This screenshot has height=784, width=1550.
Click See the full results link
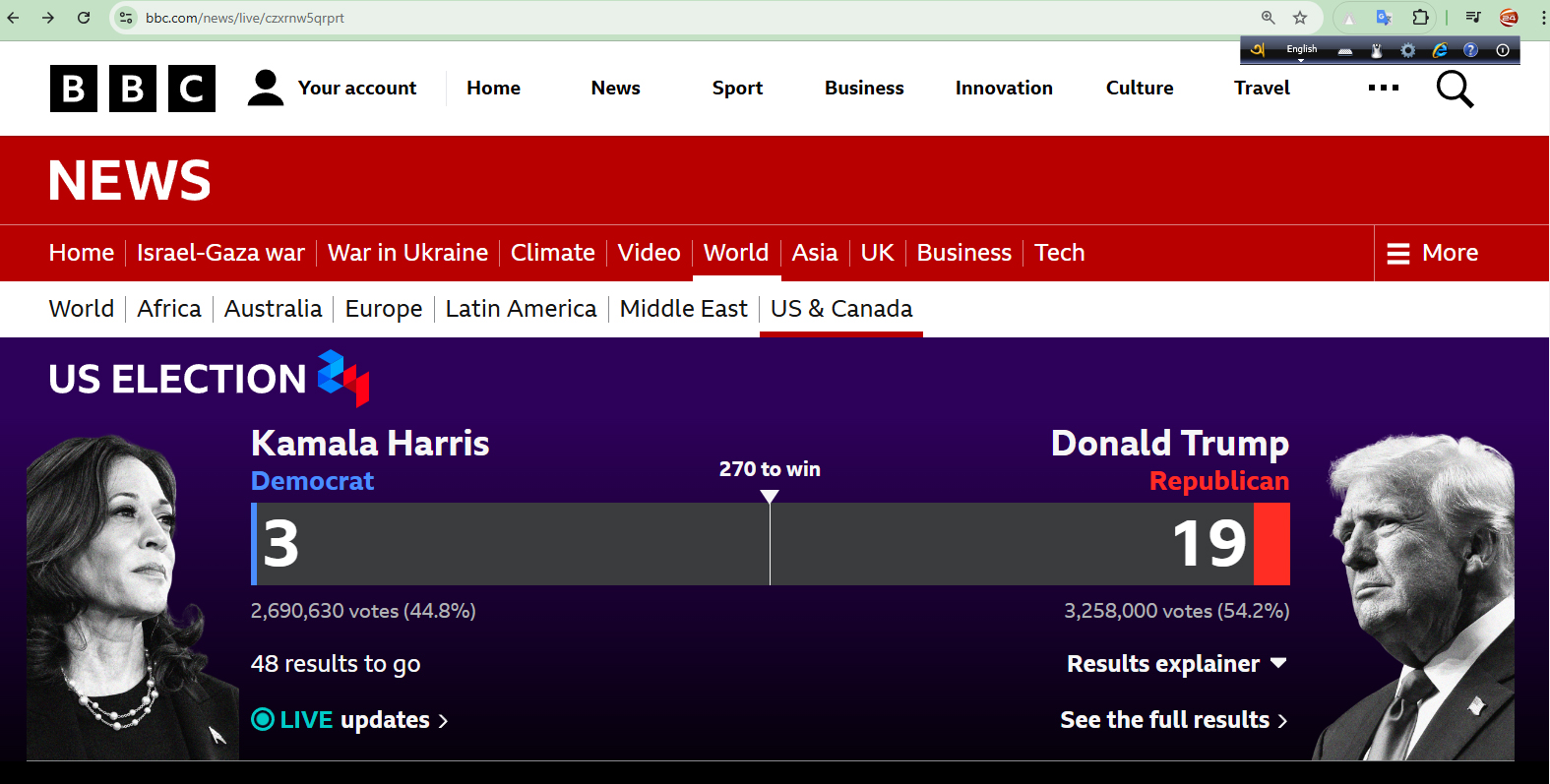click(1173, 720)
